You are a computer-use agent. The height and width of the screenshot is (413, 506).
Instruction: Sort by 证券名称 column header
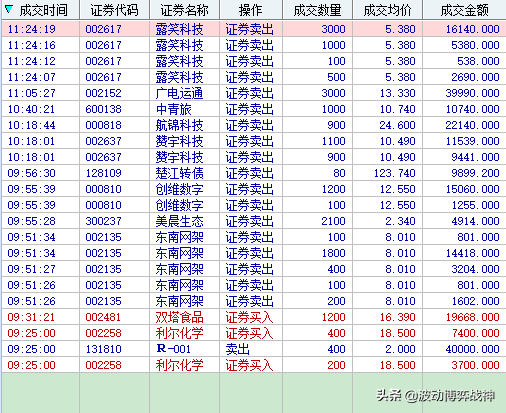coord(185,10)
